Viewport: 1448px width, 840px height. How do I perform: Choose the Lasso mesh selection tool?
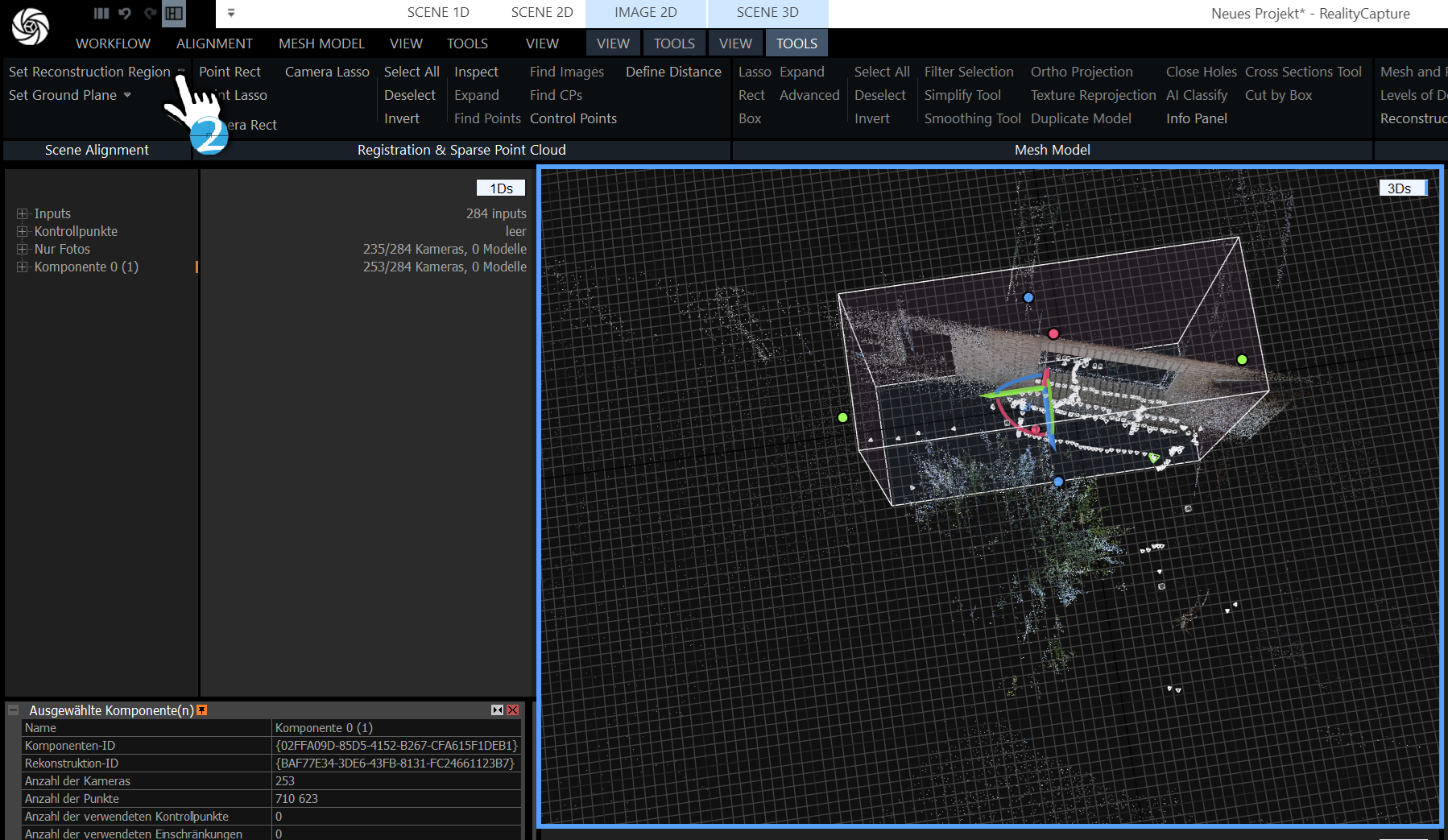pos(755,72)
